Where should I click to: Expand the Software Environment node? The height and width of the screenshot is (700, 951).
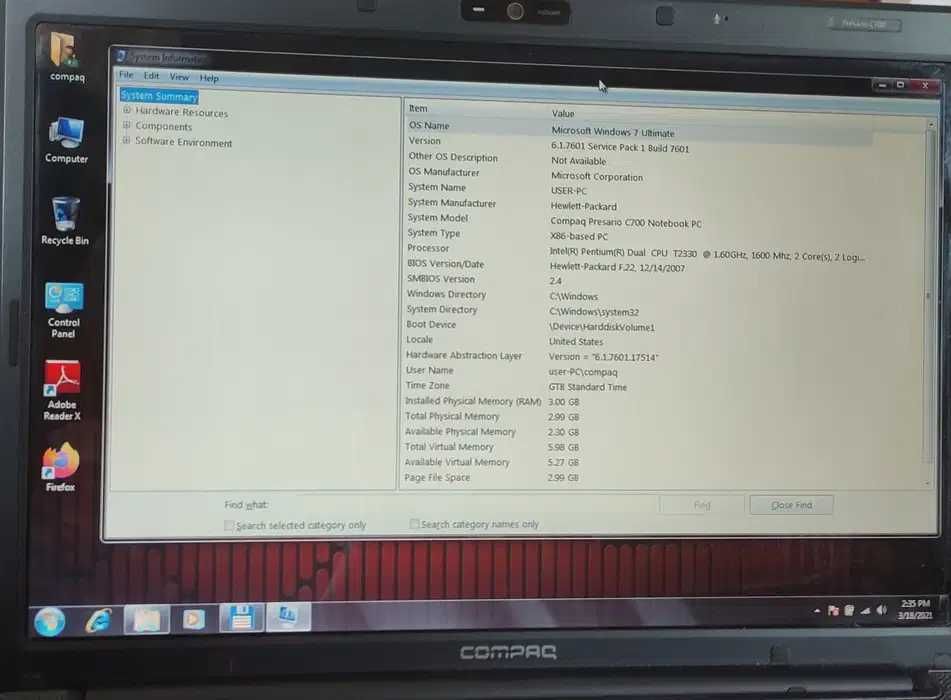(127, 140)
